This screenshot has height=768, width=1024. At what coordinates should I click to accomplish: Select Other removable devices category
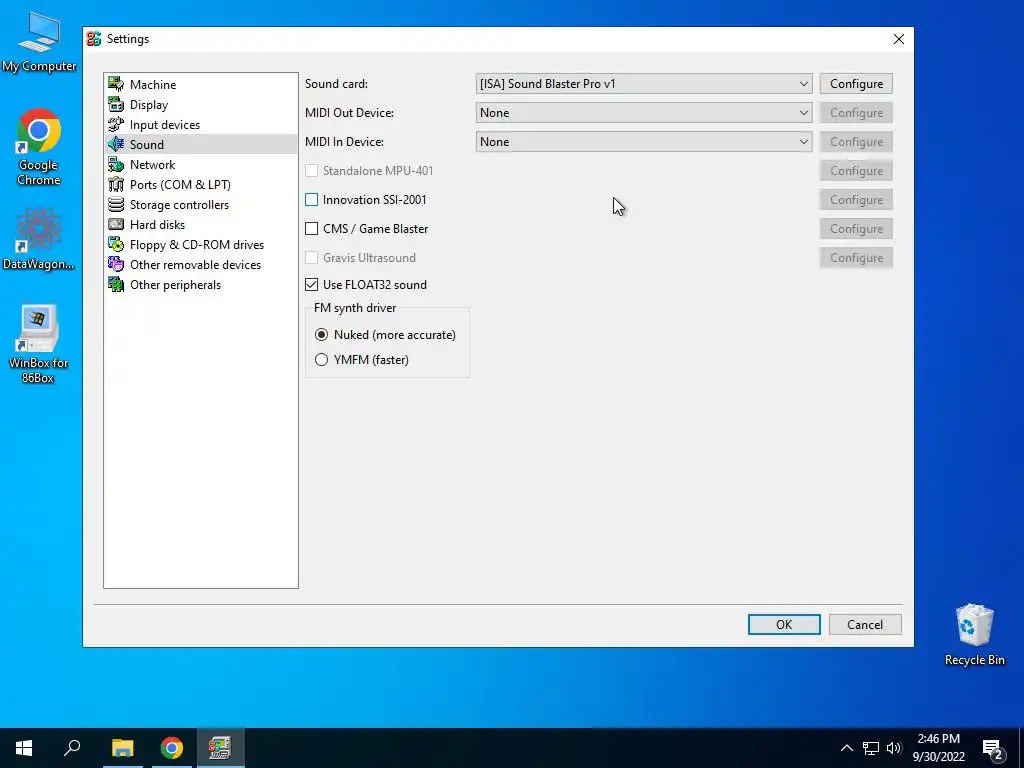[x=200, y=264]
